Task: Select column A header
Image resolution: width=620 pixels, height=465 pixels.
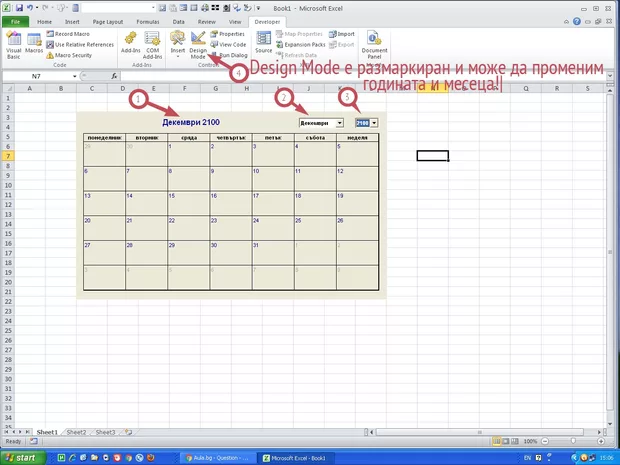Action: point(30,89)
